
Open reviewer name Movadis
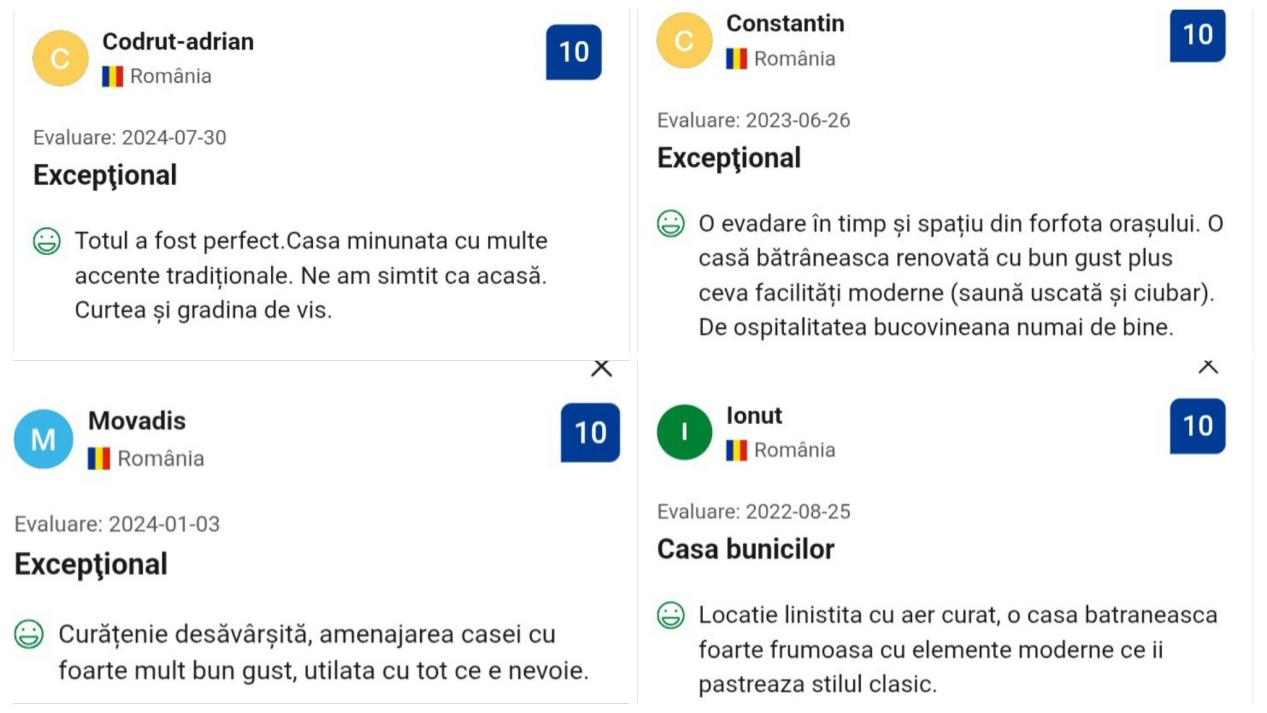coord(137,421)
